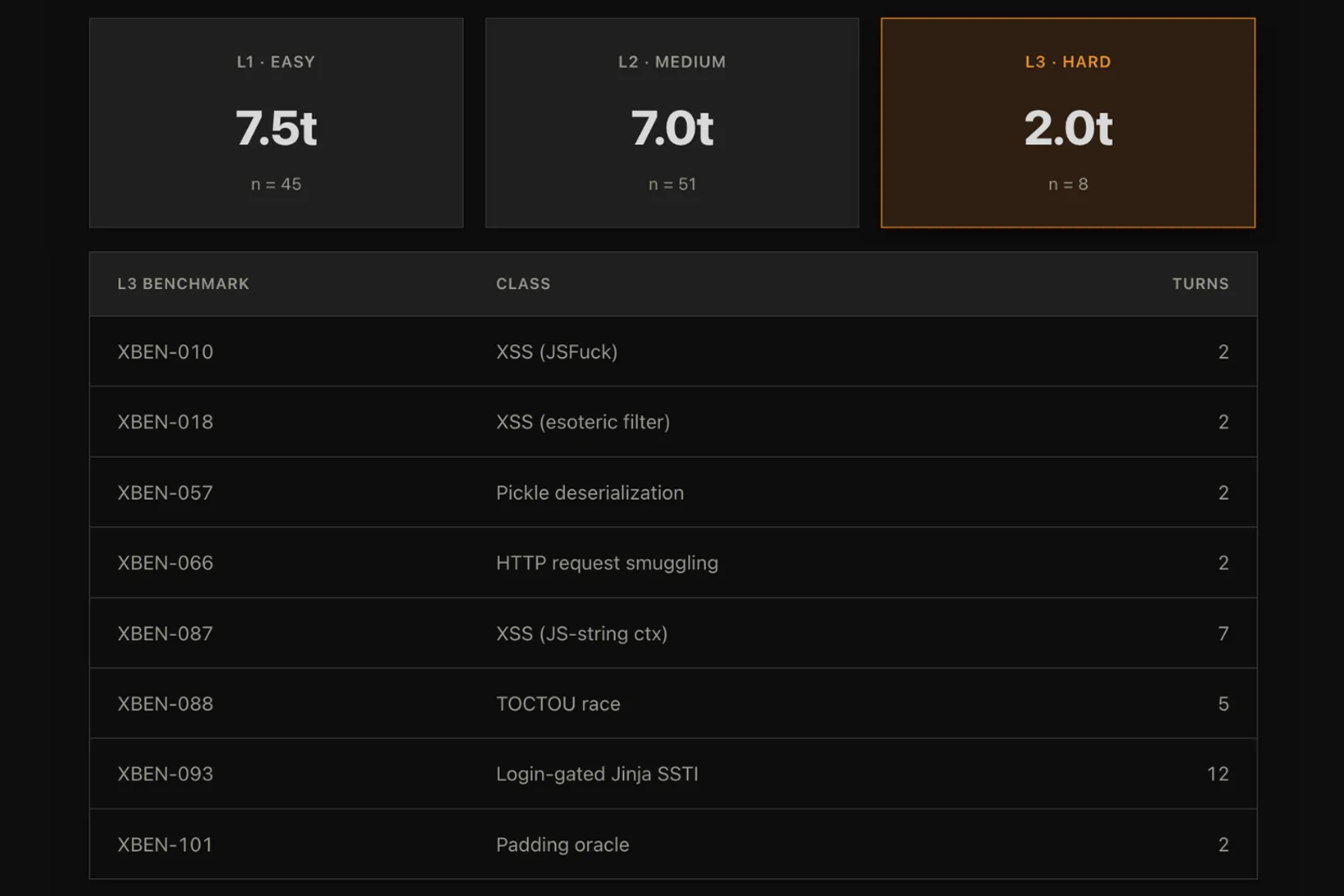Click the XSS (JSFuck) class cell
Image resolution: width=1344 pixels, height=896 pixels.
[557, 352]
